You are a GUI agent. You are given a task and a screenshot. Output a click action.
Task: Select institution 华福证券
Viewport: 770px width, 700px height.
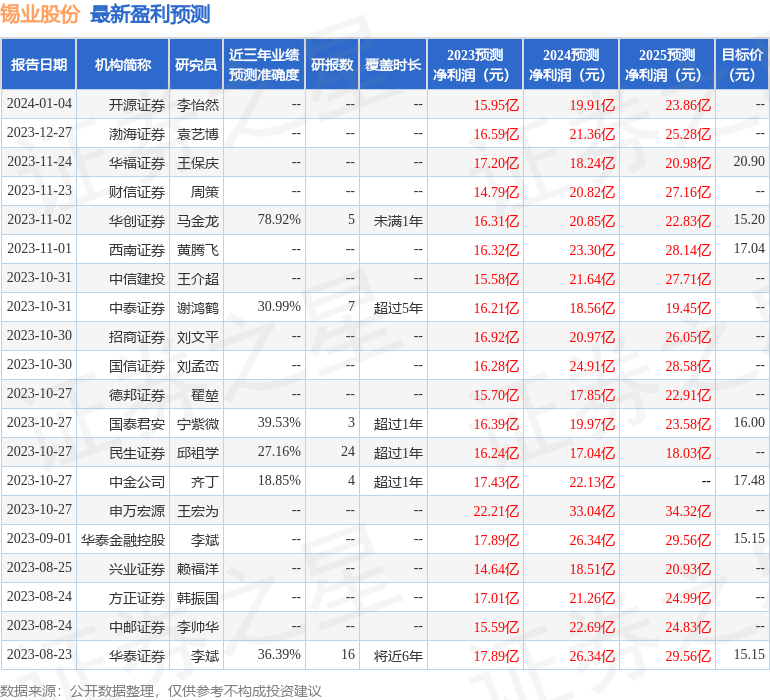click(x=137, y=163)
